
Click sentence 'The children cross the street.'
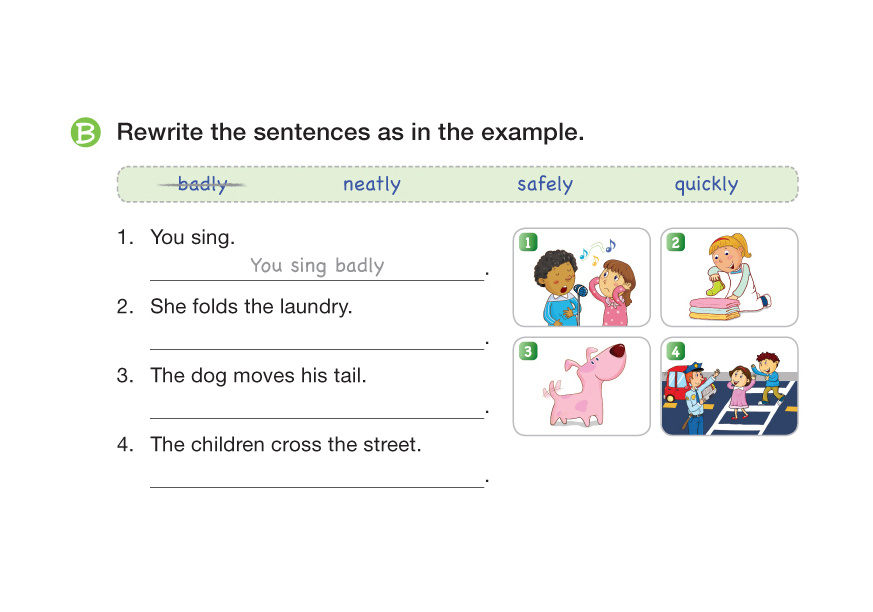(285, 445)
